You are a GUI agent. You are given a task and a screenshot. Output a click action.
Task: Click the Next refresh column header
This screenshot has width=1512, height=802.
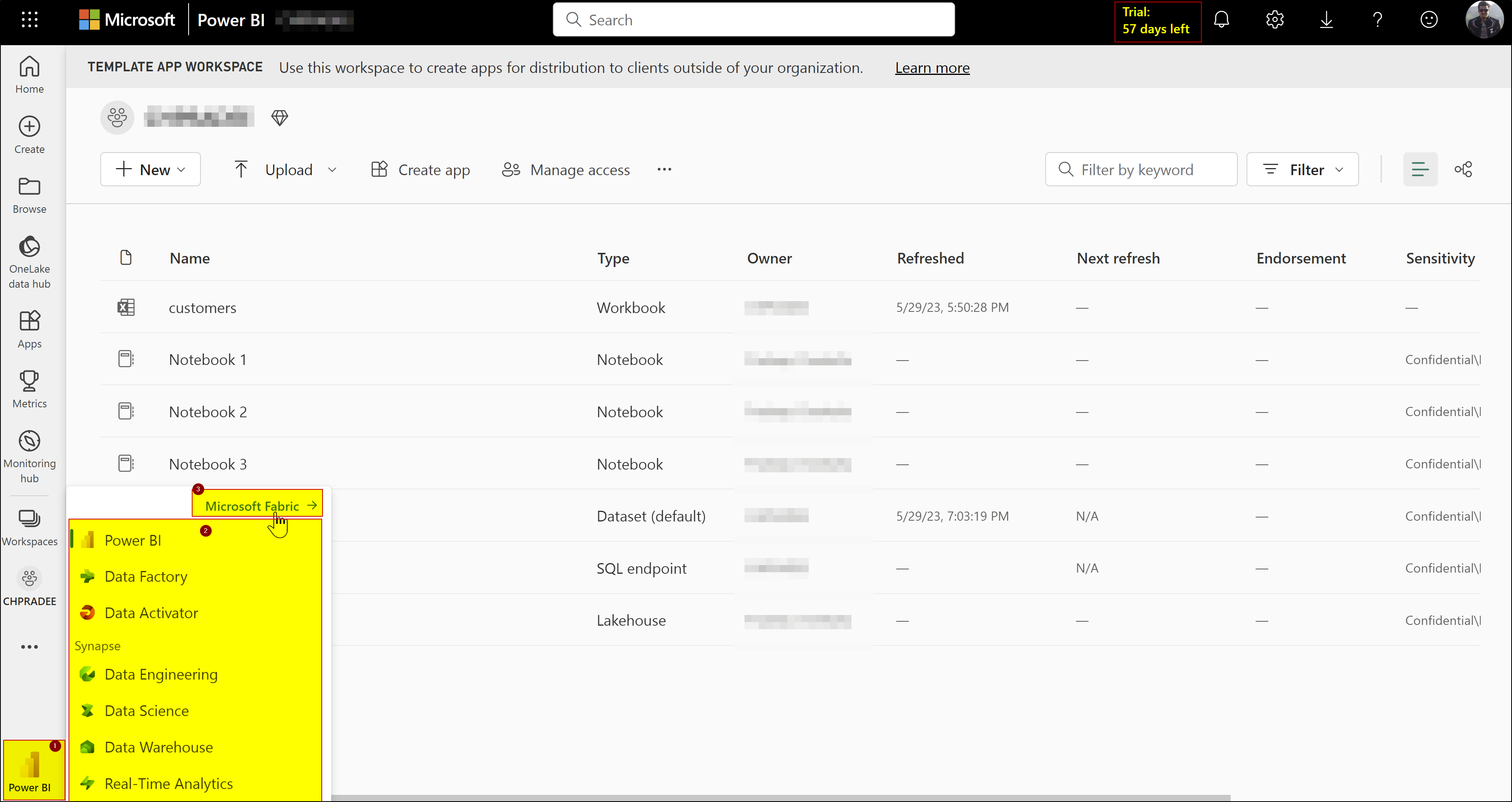tap(1118, 258)
